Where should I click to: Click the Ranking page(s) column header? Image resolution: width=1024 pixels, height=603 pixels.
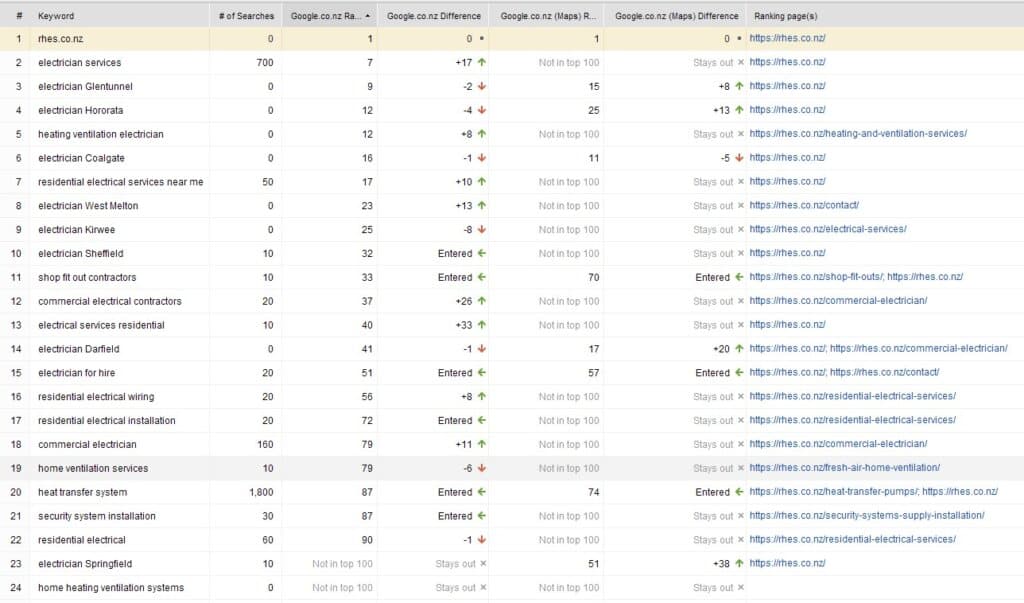coord(786,16)
